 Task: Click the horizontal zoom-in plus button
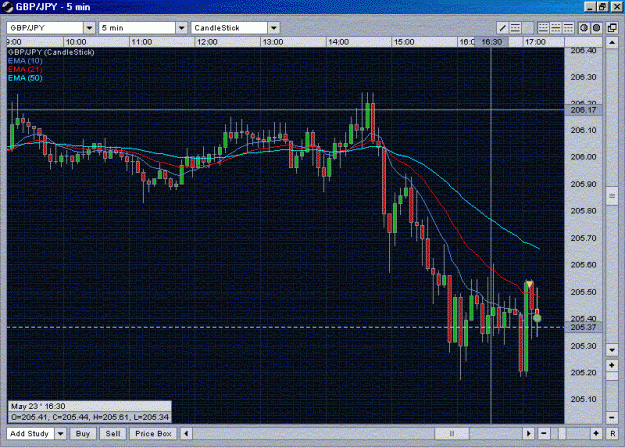(596, 433)
